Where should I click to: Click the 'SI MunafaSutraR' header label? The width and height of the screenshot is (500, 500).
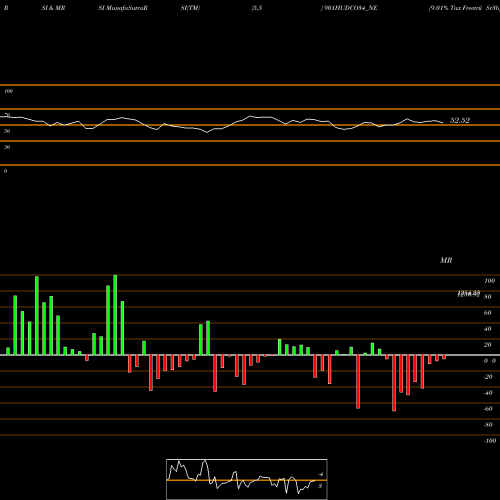[x=123, y=8]
